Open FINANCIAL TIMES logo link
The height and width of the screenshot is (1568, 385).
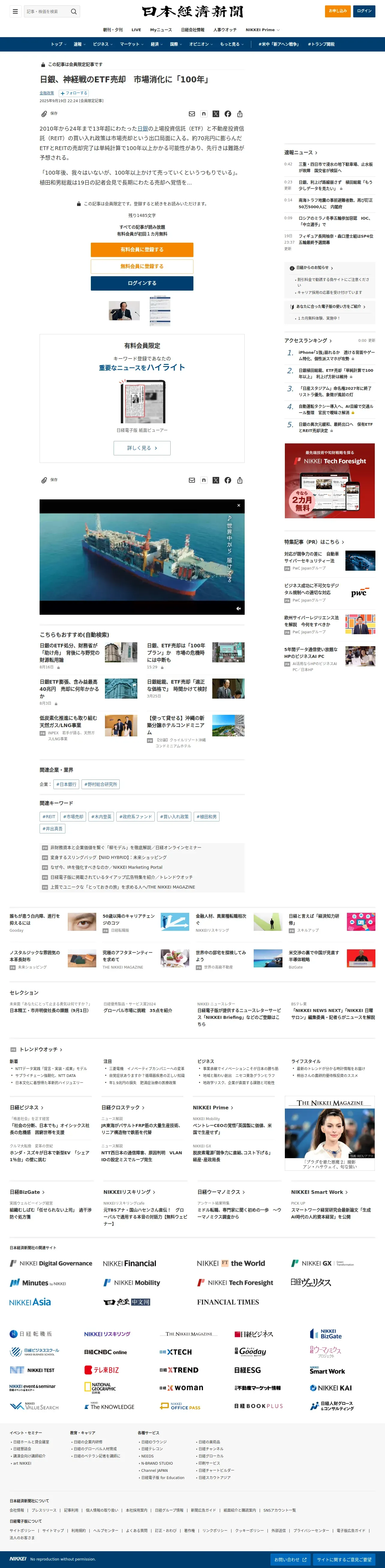click(228, 1302)
